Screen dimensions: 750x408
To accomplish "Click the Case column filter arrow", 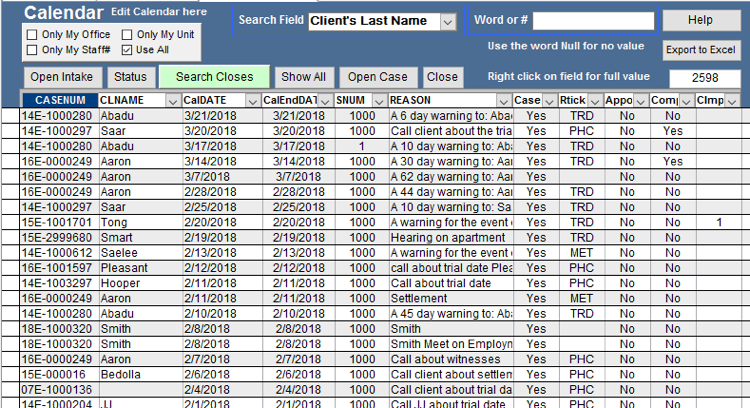I will [549, 100].
